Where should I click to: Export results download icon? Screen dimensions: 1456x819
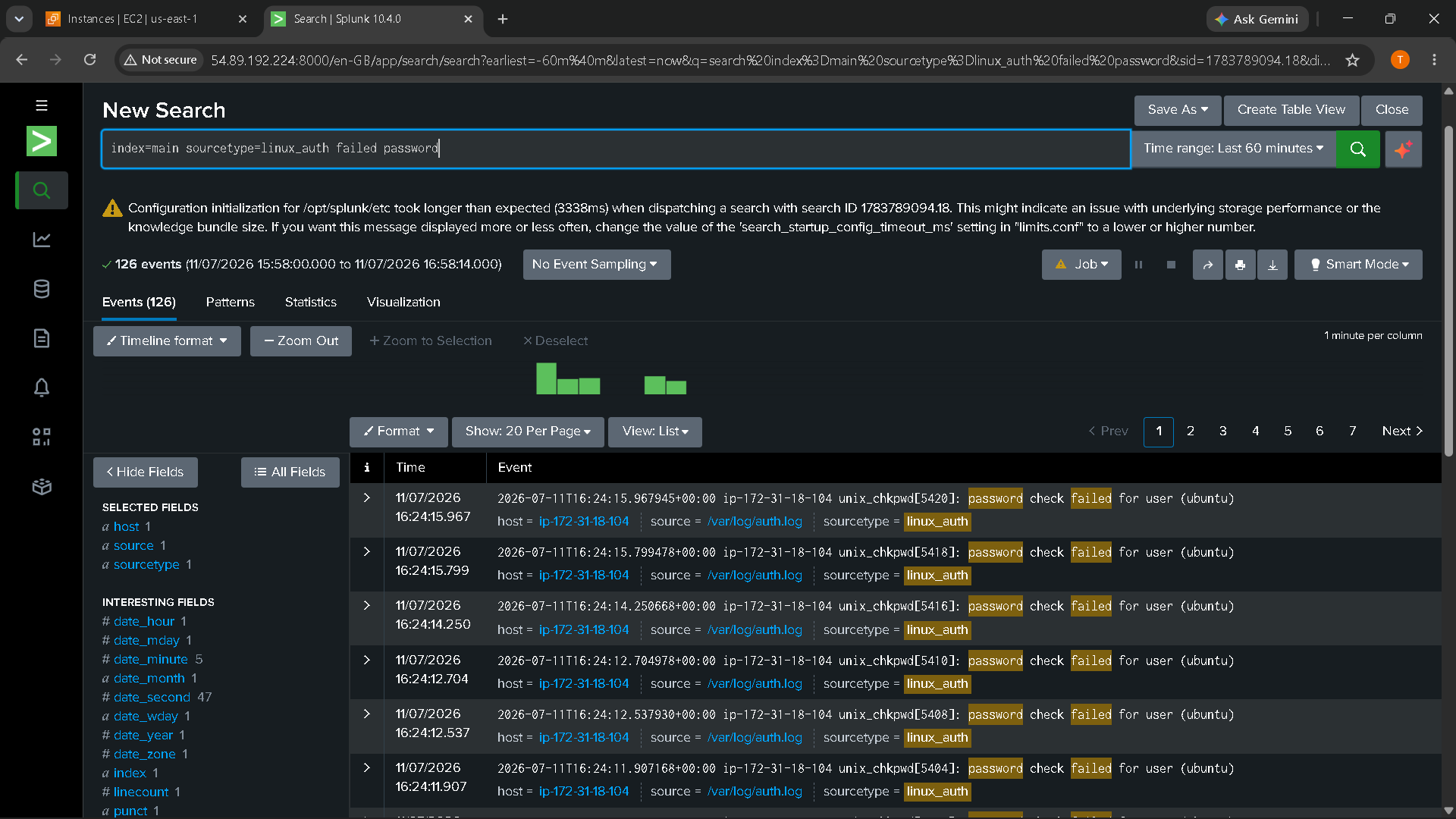(1272, 265)
